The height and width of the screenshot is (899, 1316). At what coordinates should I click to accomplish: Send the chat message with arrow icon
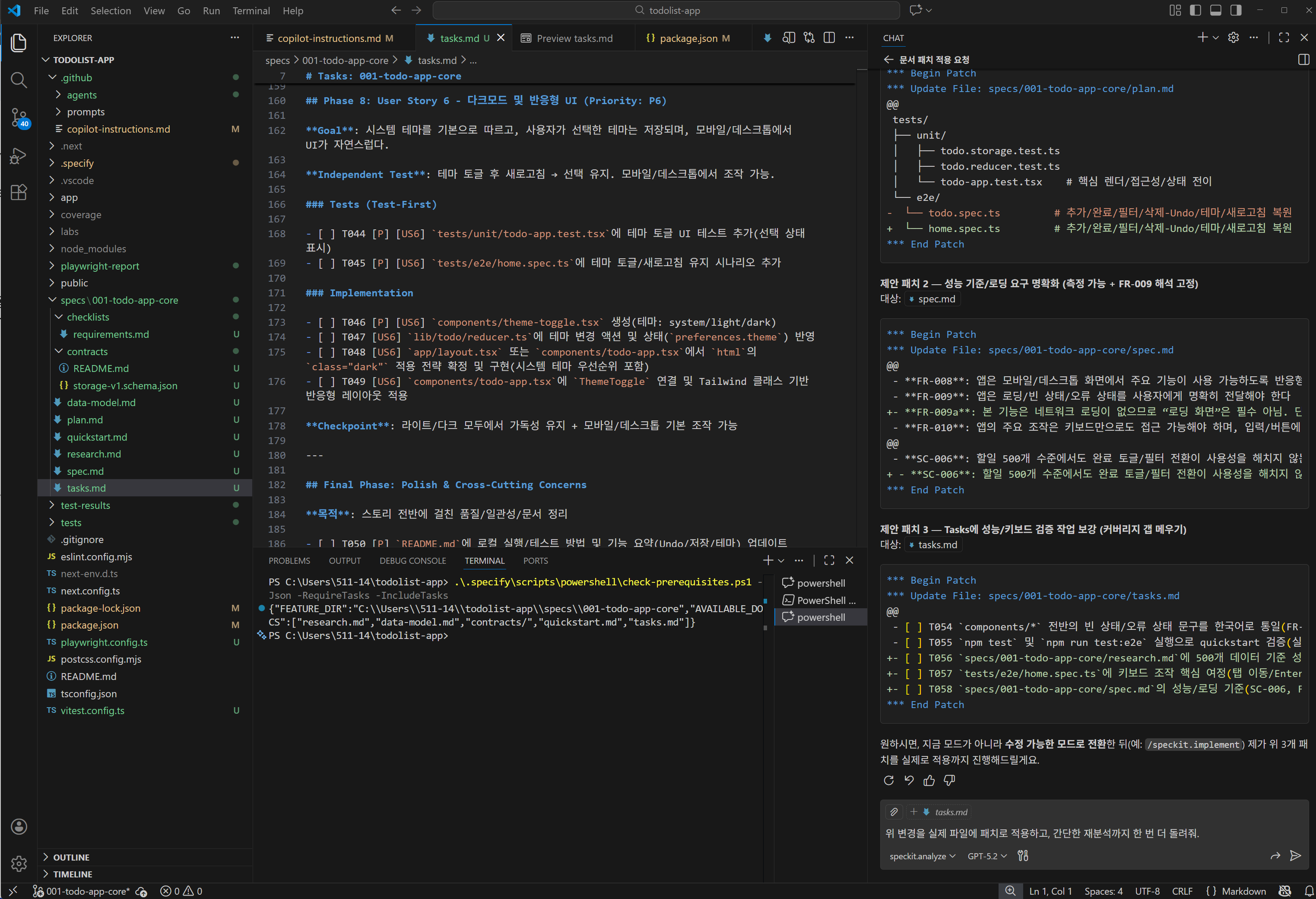click(1295, 856)
